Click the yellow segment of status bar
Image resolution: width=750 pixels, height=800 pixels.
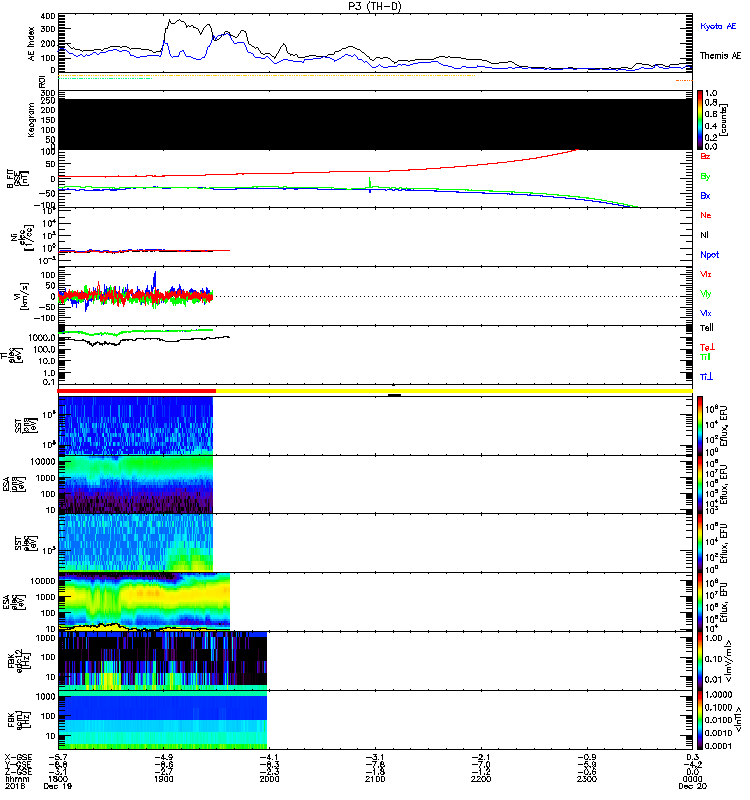tap(455, 391)
